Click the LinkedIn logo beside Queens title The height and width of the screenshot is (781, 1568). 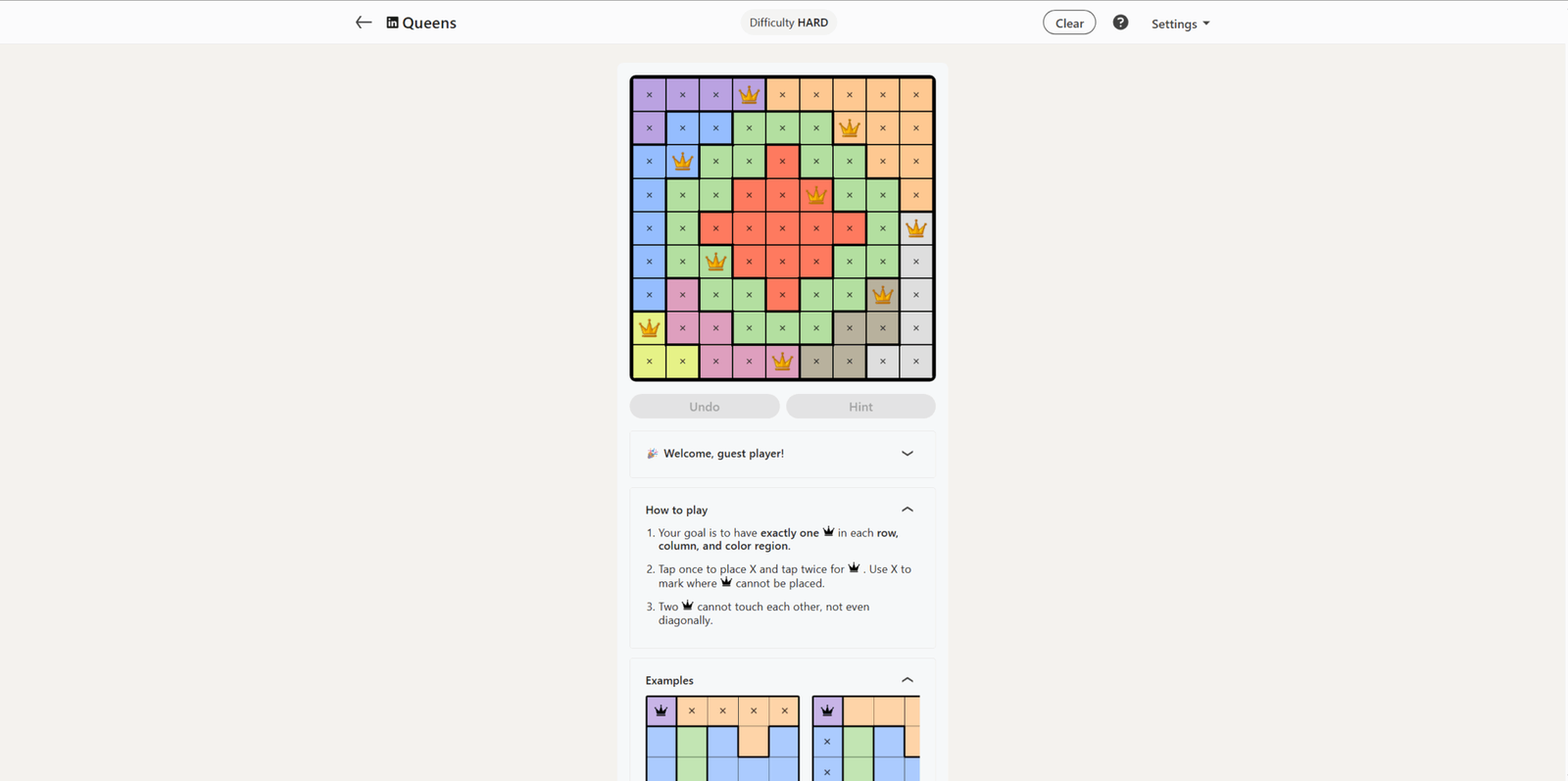click(393, 22)
